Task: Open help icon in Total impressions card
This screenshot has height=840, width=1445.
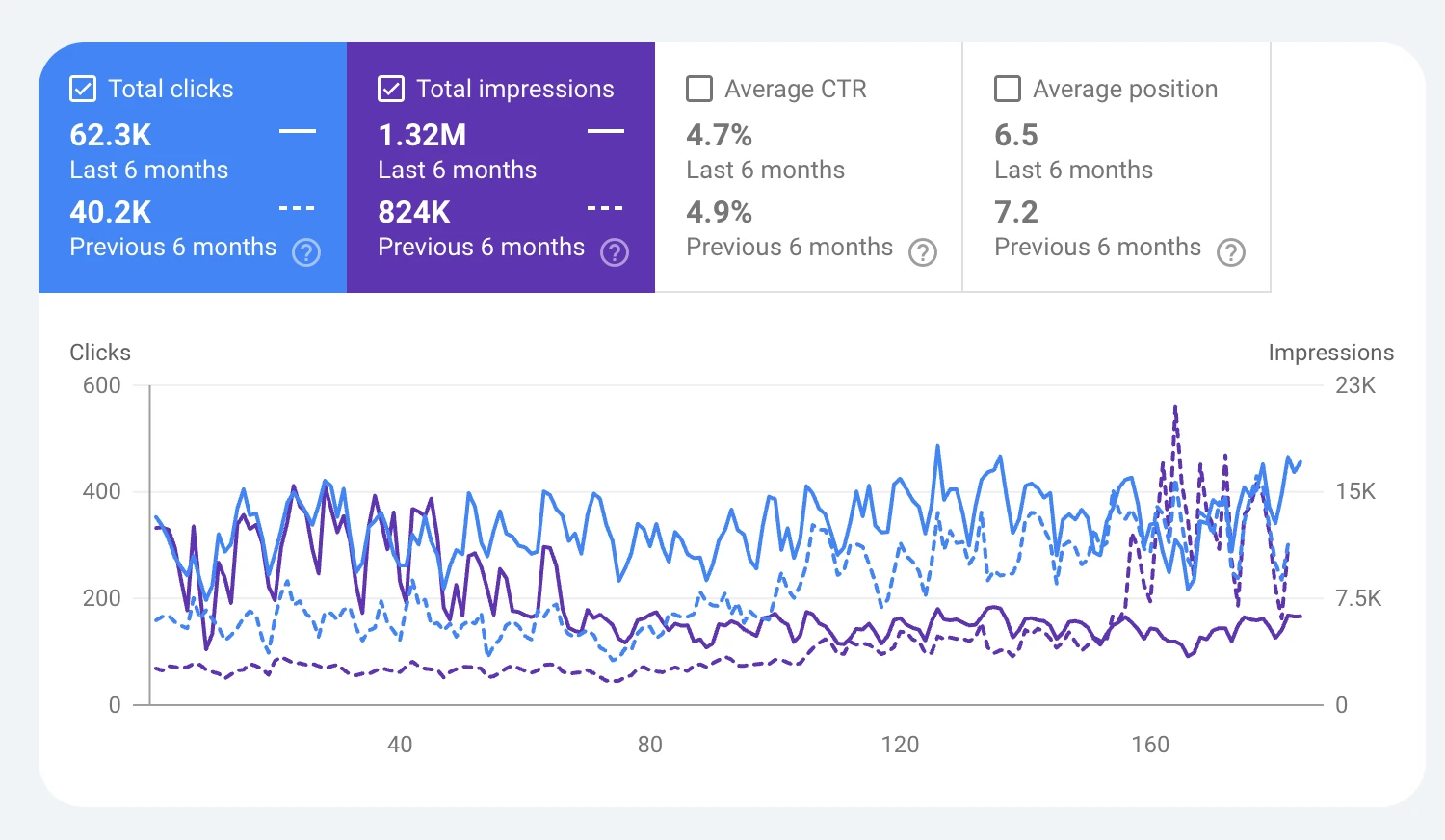Action: (x=615, y=252)
